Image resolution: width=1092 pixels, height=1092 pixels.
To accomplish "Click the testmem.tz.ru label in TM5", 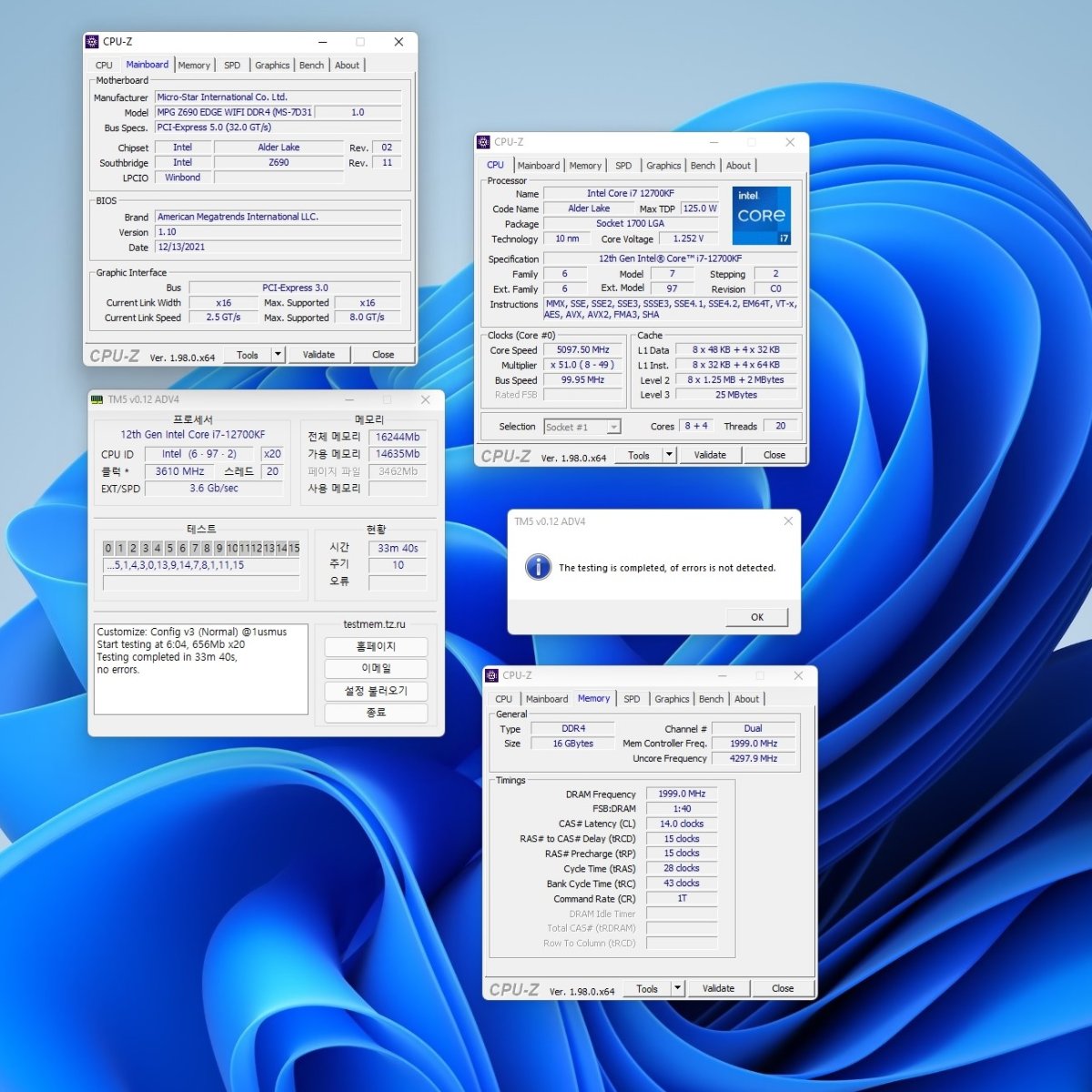I will 374,624.
